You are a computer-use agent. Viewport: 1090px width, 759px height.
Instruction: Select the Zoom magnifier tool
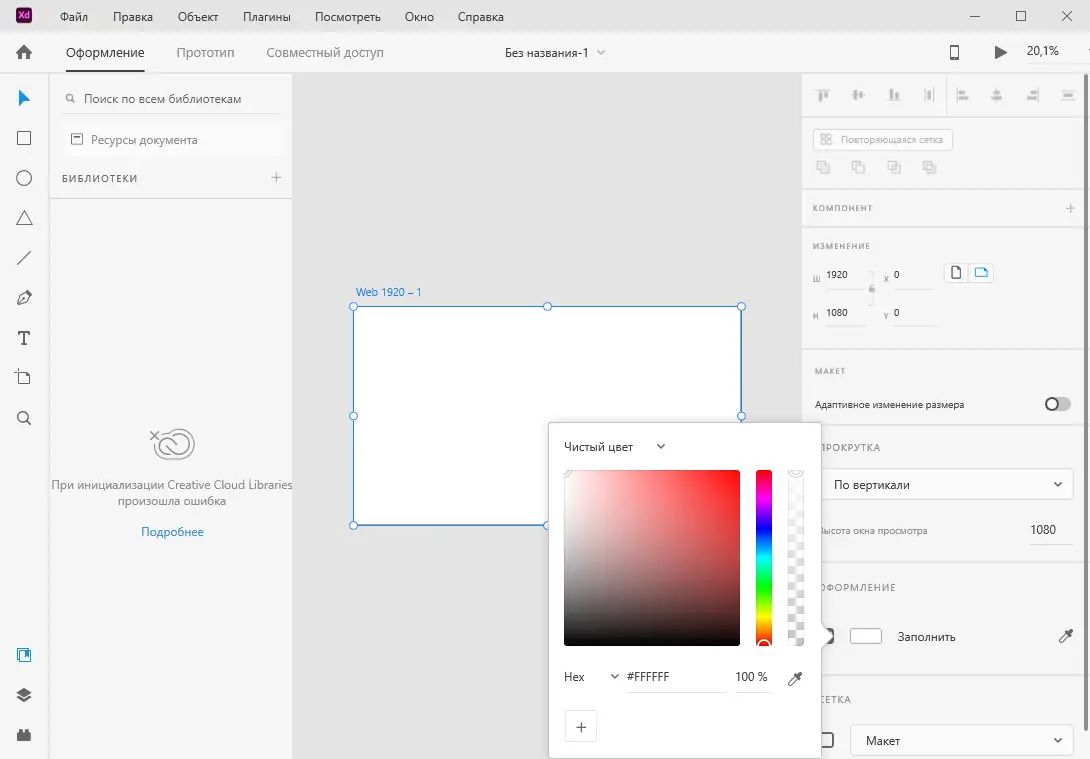pyautogui.click(x=24, y=418)
